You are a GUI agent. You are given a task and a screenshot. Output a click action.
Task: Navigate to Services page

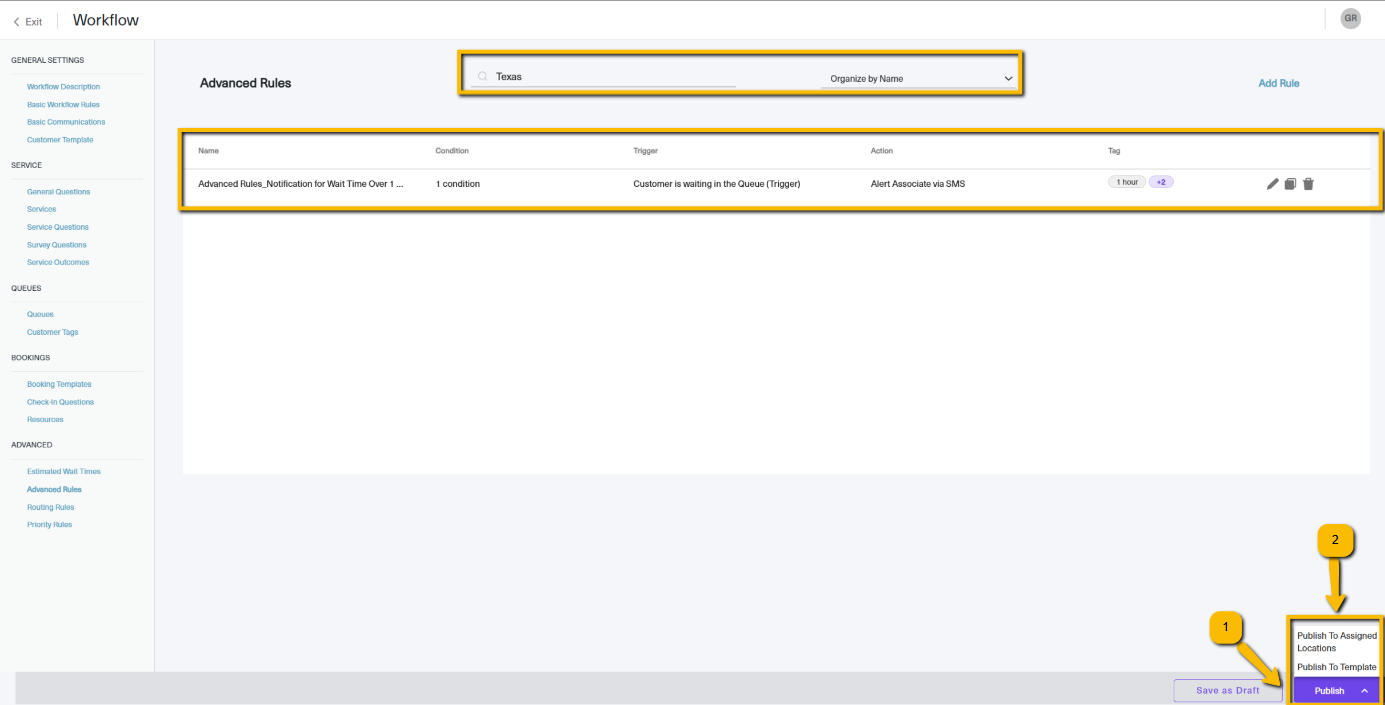coord(42,209)
